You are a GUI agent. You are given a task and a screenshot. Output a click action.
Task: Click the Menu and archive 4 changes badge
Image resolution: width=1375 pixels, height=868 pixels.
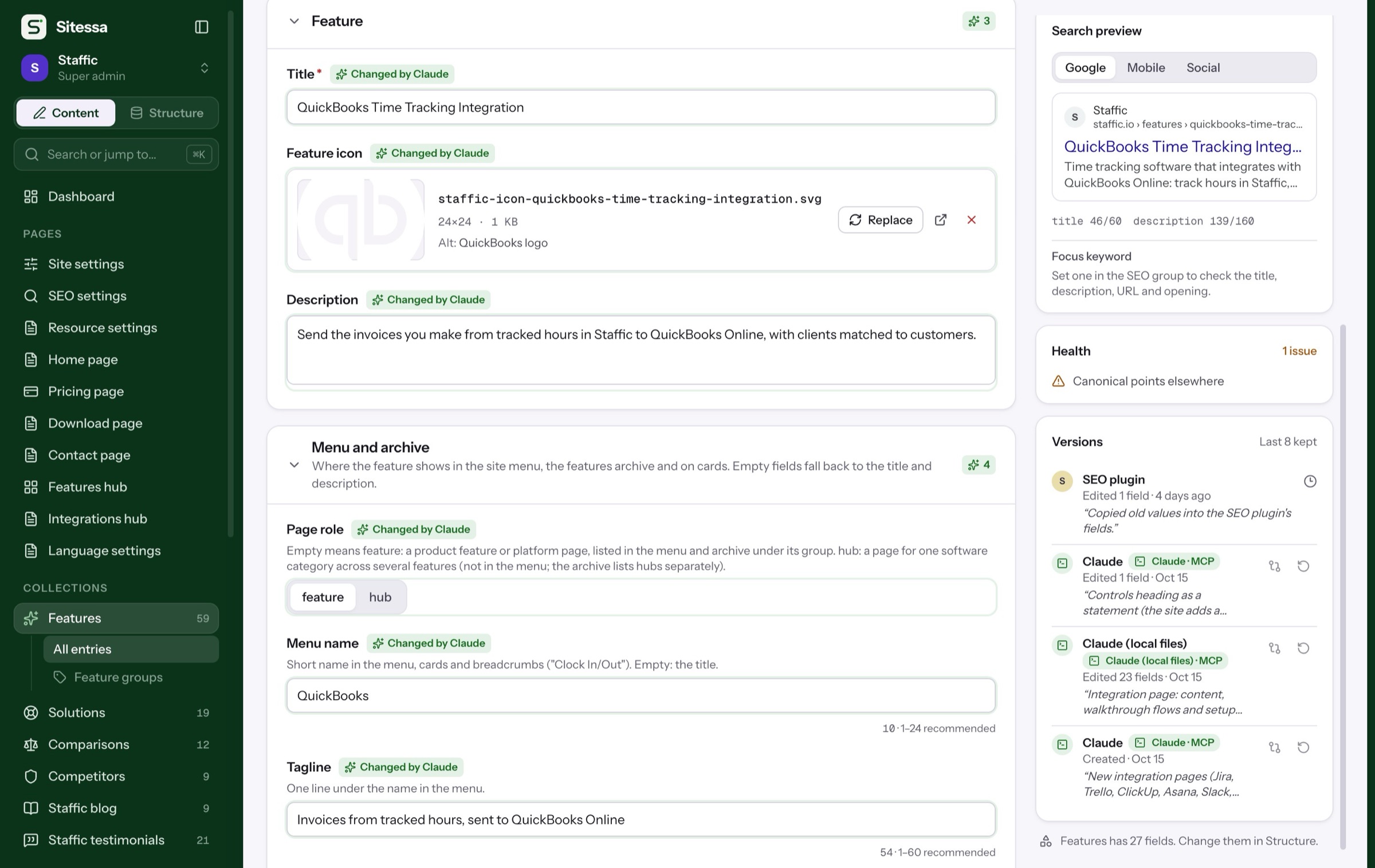pos(979,465)
